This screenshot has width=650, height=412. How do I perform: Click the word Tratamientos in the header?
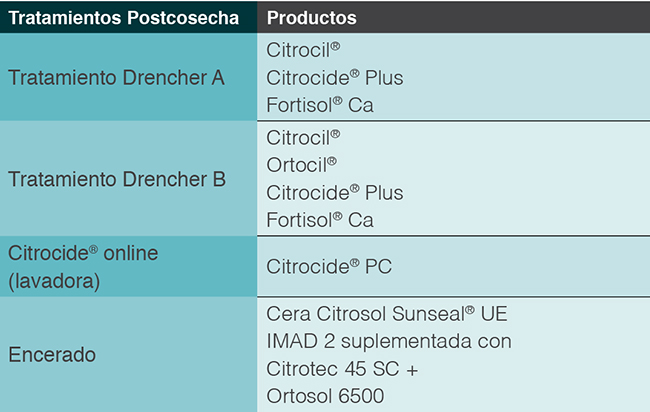click(x=67, y=19)
